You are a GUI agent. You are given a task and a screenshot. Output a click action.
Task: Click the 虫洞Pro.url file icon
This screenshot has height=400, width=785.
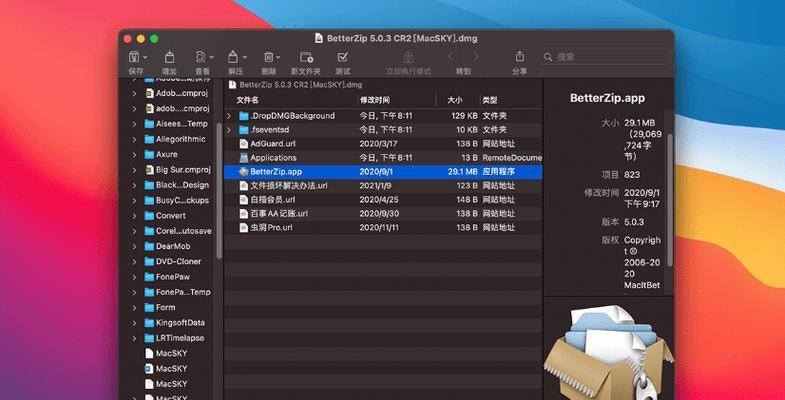pos(244,227)
